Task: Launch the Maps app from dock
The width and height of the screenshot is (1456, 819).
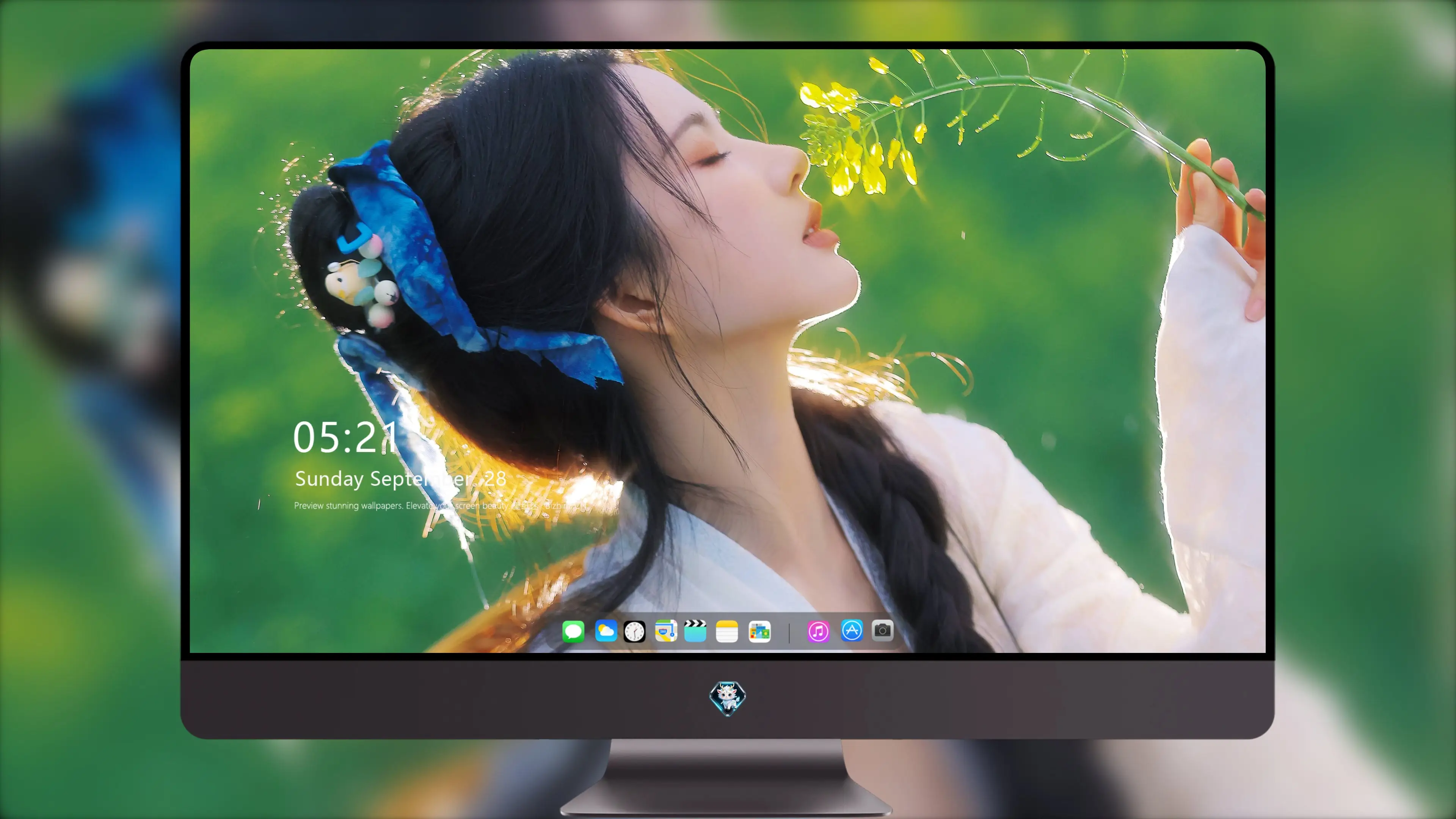Action: coord(666,631)
